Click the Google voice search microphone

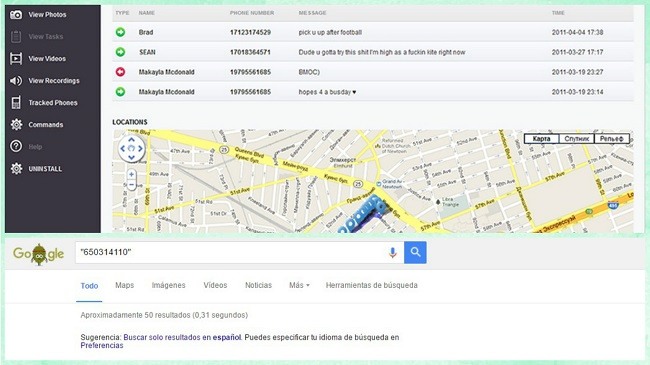tap(392, 252)
